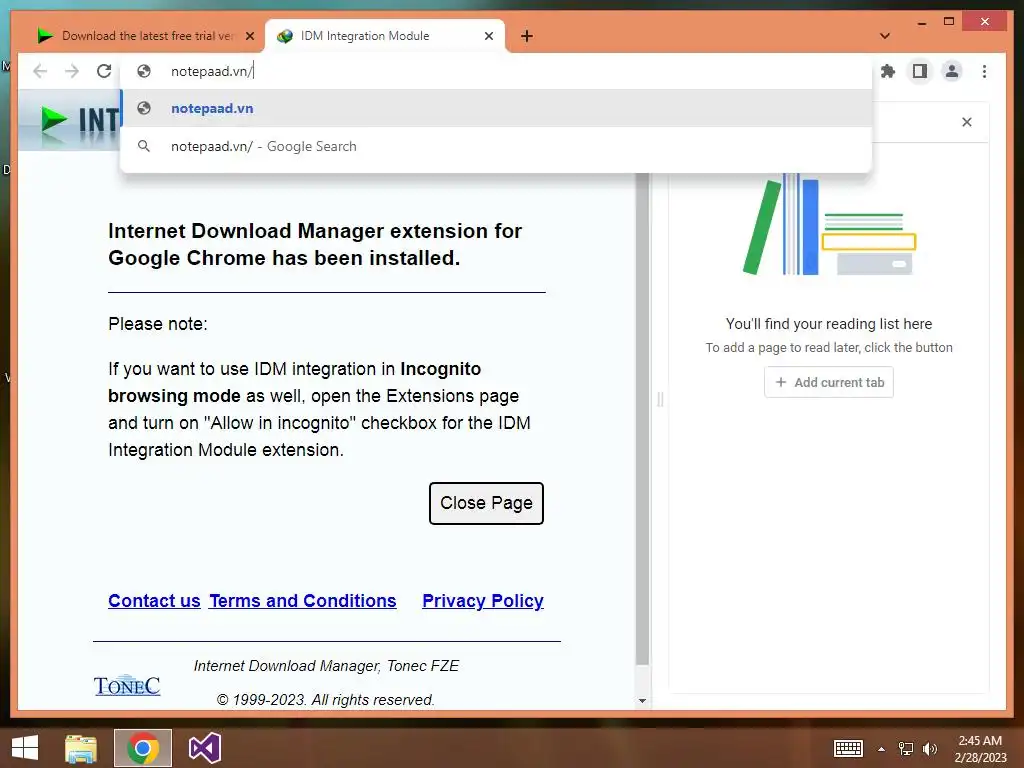The height and width of the screenshot is (768, 1024).
Task: Click the 'You'll find your reading list here' text
Action: click(x=829, y=324)
